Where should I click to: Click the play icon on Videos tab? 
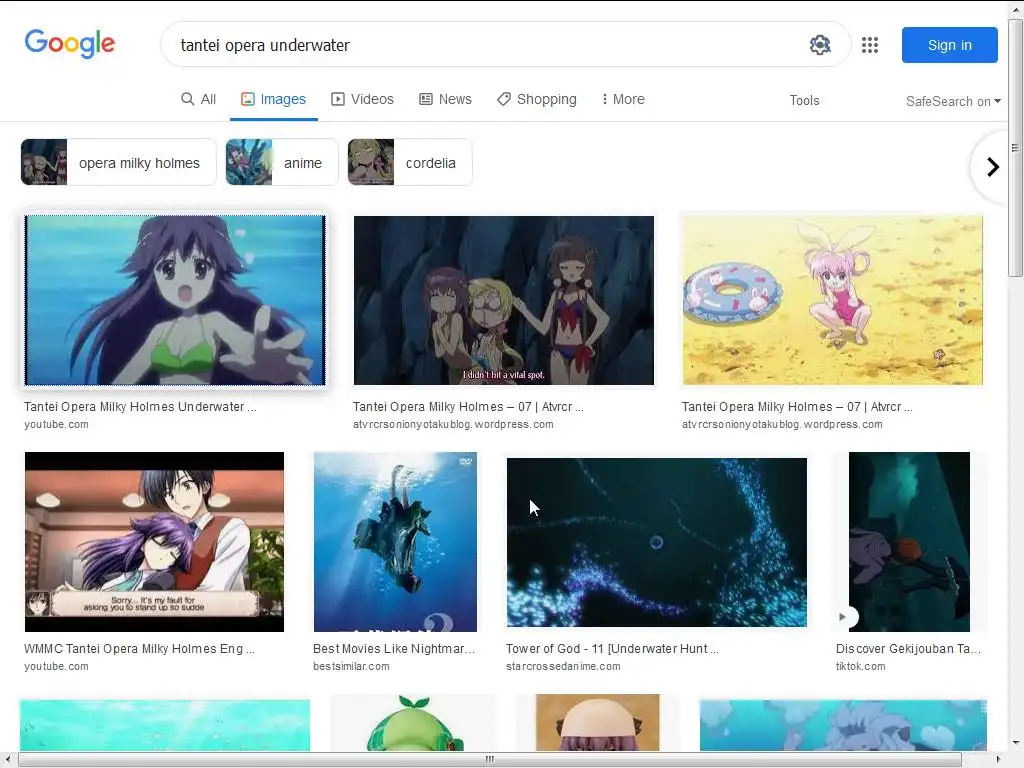pos(338,99)
